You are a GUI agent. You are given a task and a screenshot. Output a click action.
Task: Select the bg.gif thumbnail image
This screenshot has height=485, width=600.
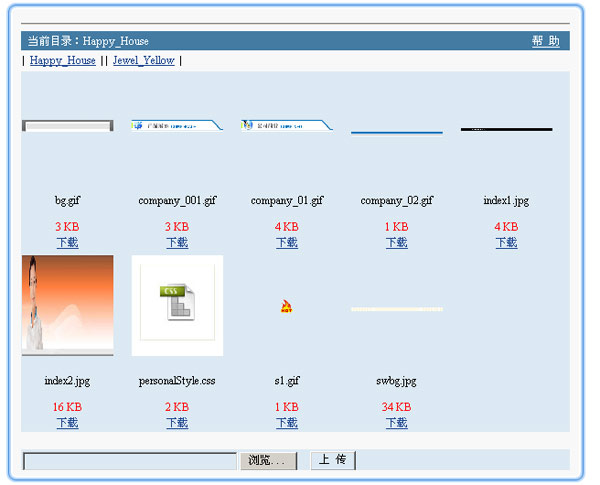coord(67,126)
